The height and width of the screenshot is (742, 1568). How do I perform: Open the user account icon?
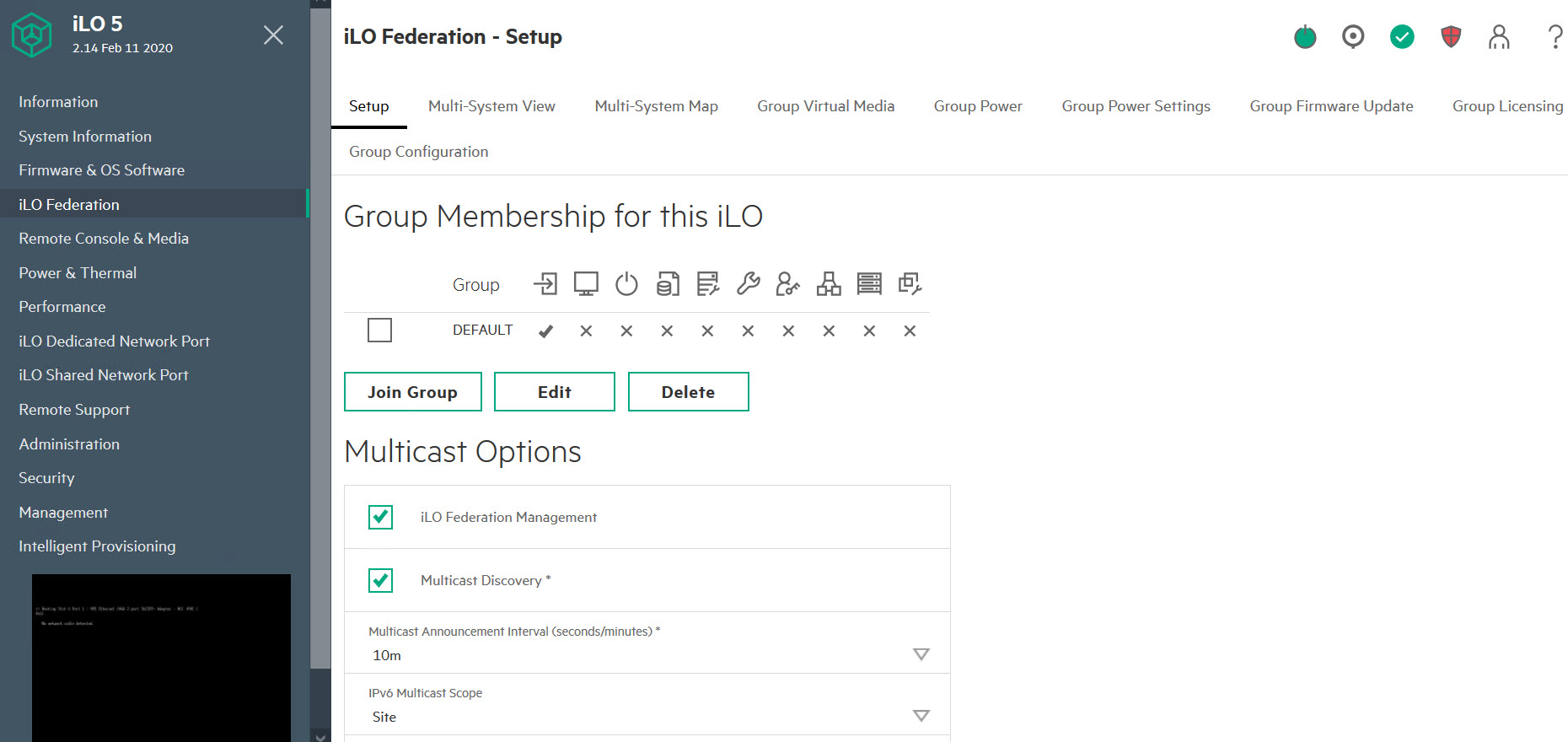pos(1499,37)
